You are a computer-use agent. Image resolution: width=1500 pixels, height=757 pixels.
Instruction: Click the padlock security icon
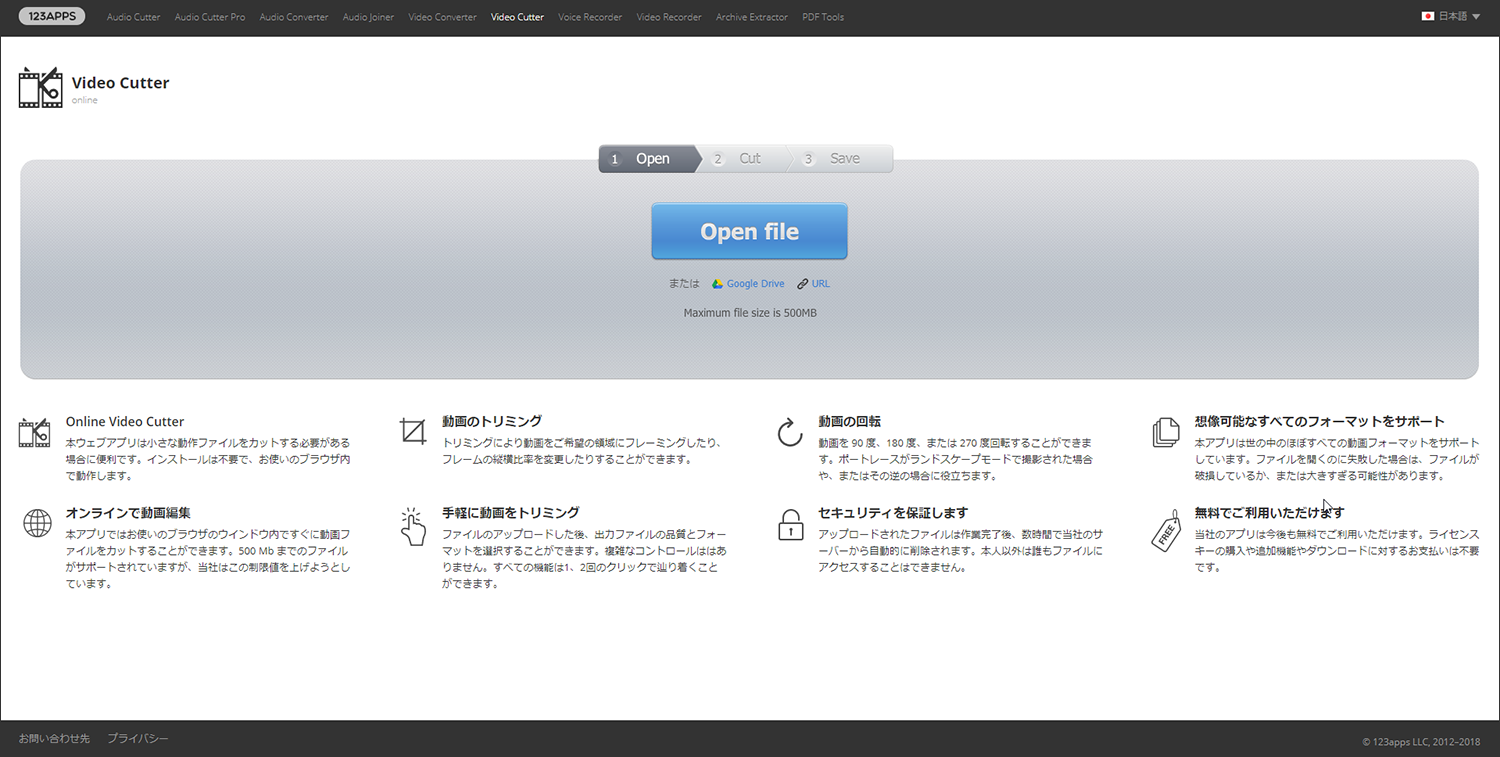790,524
